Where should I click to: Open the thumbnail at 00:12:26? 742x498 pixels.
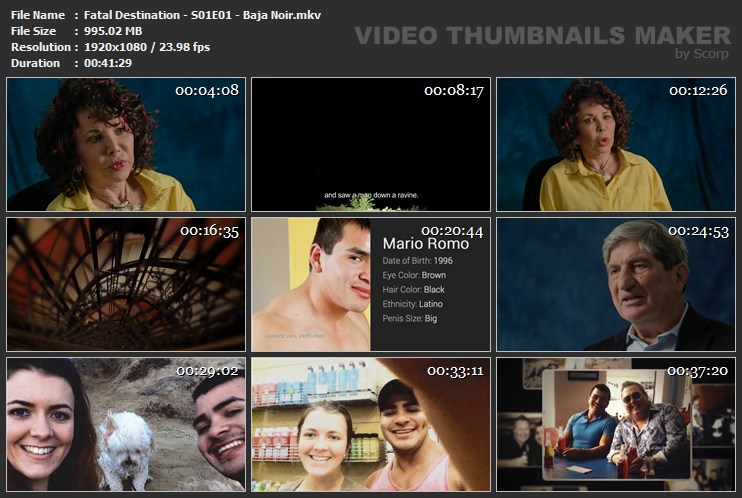tap(616, 144)
